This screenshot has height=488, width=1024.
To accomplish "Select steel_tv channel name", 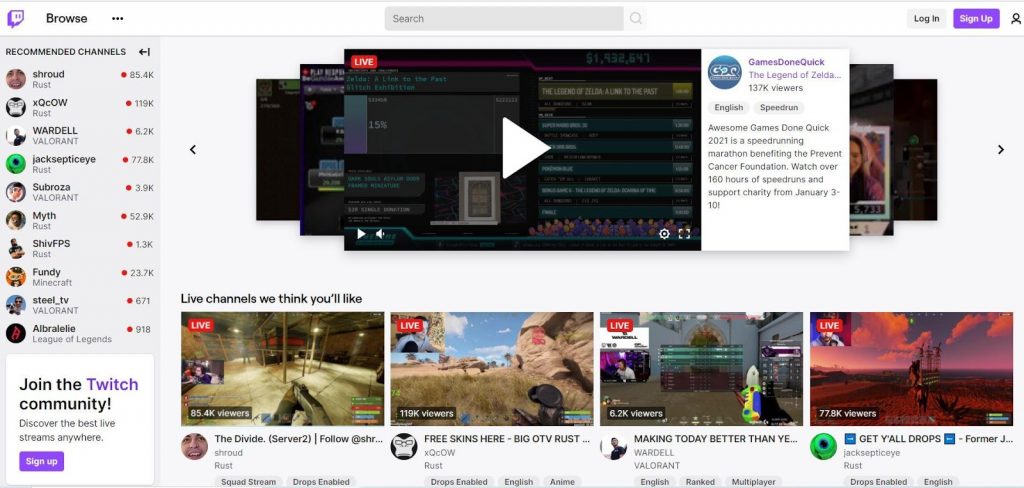I will 51,300.
